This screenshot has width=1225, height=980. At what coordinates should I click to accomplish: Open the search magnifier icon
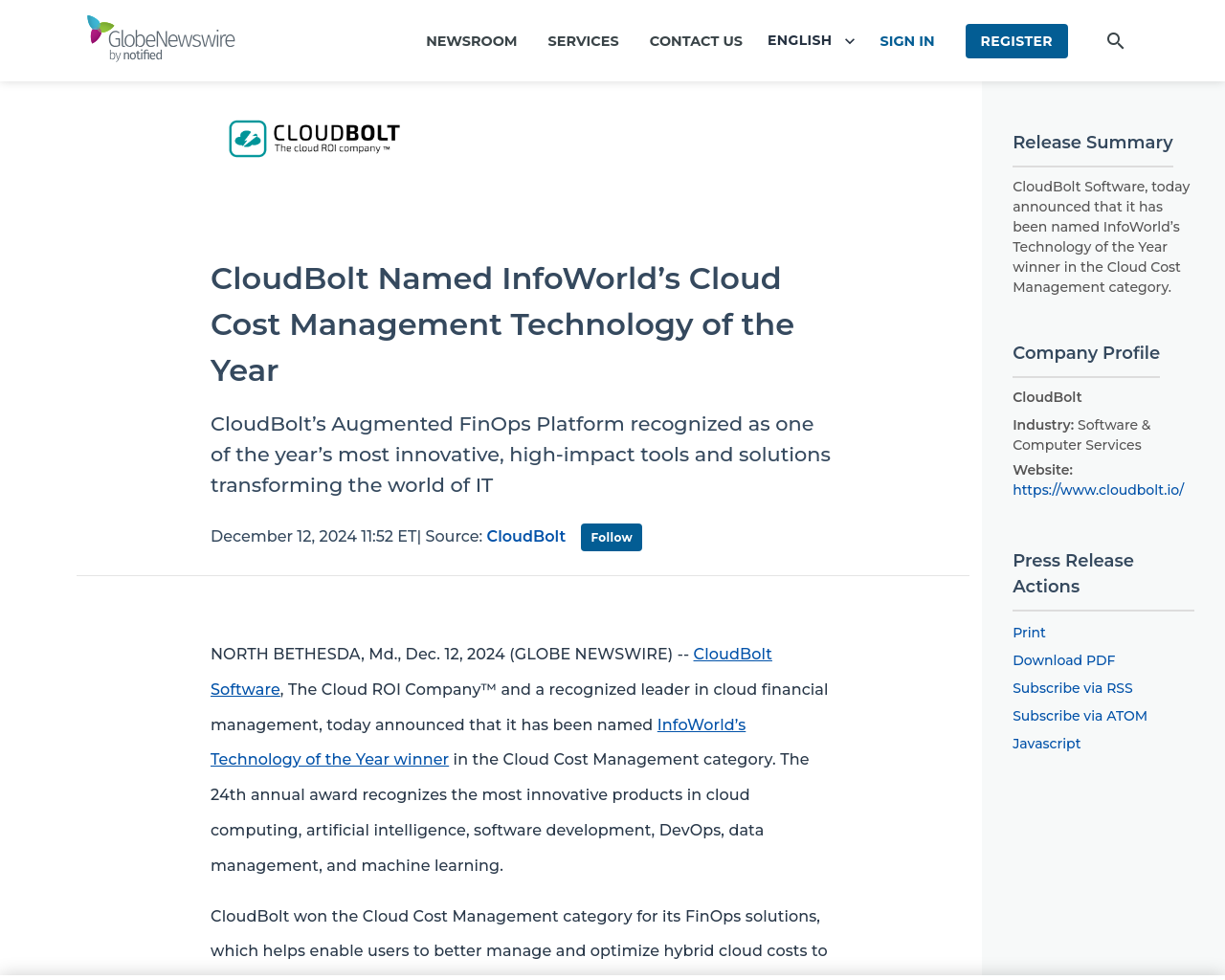point(1115,40)
